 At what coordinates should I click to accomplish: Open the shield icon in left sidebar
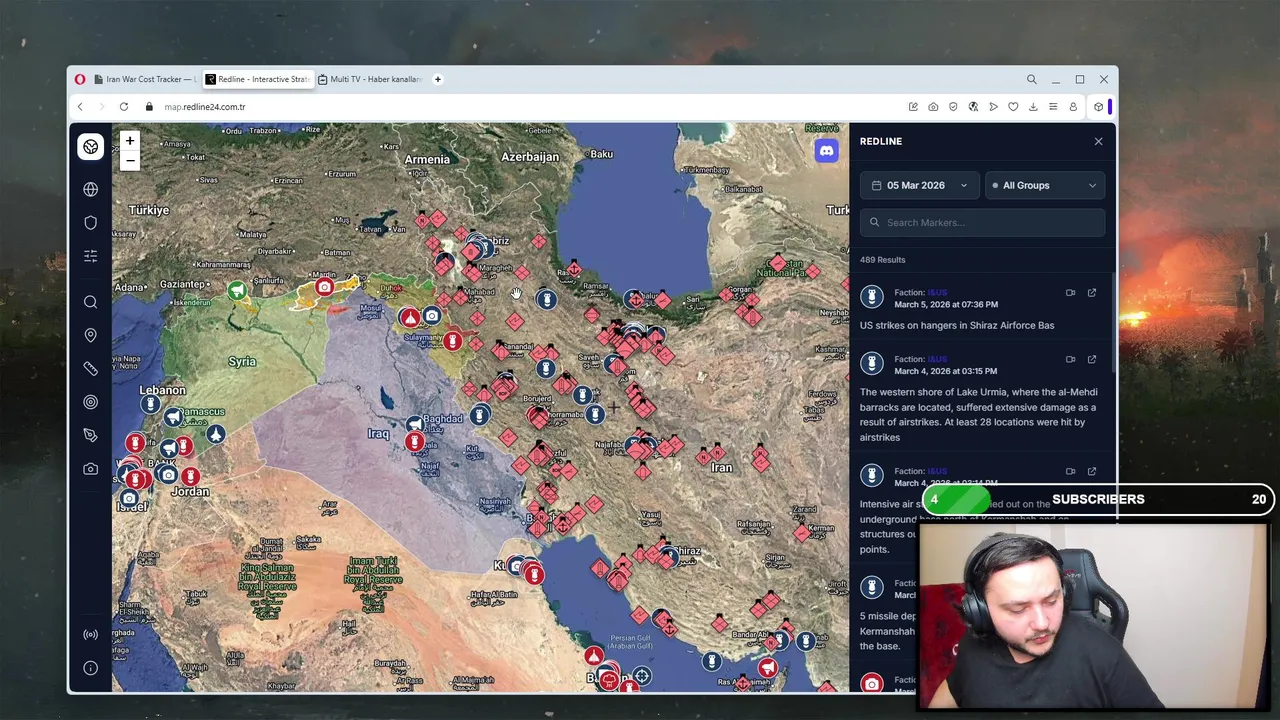tap(90, 222)
